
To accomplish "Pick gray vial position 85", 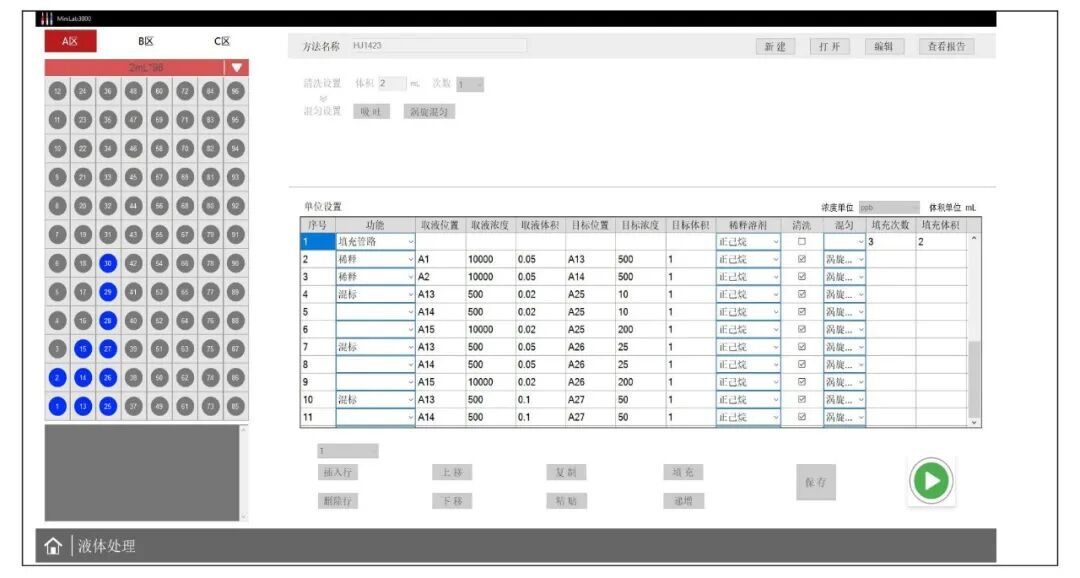I will click(236, 406).
